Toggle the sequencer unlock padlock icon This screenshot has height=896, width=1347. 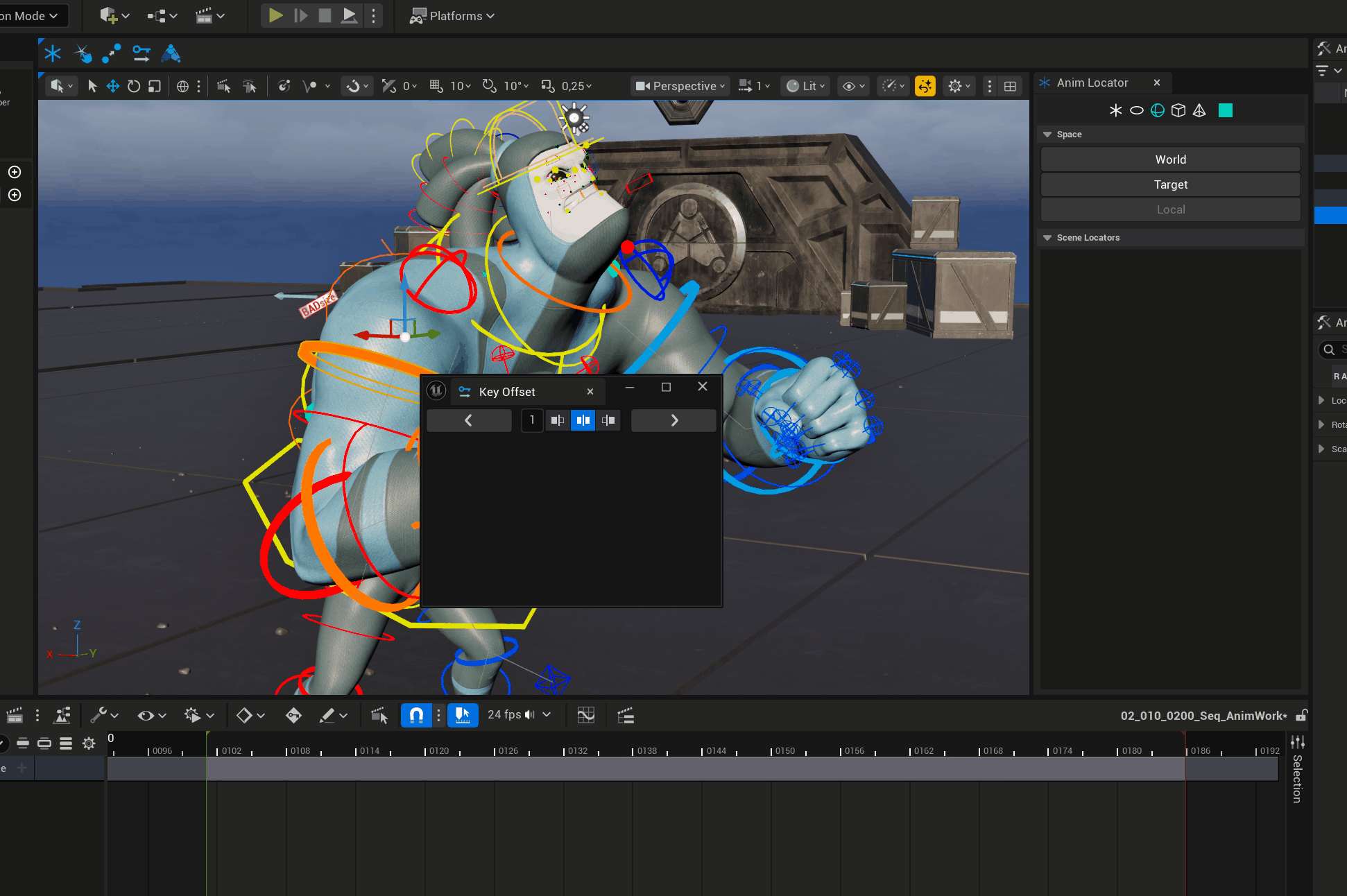pos(1301,715)
